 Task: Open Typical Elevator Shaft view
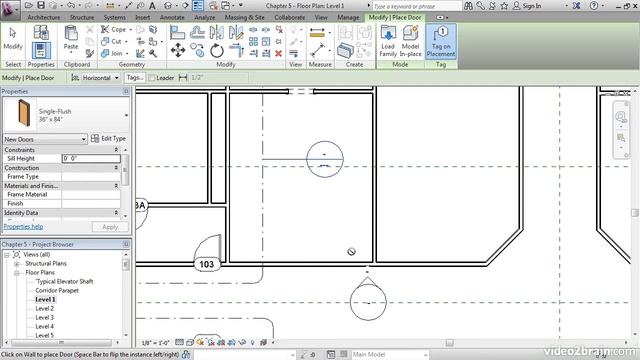coord(64,282)
